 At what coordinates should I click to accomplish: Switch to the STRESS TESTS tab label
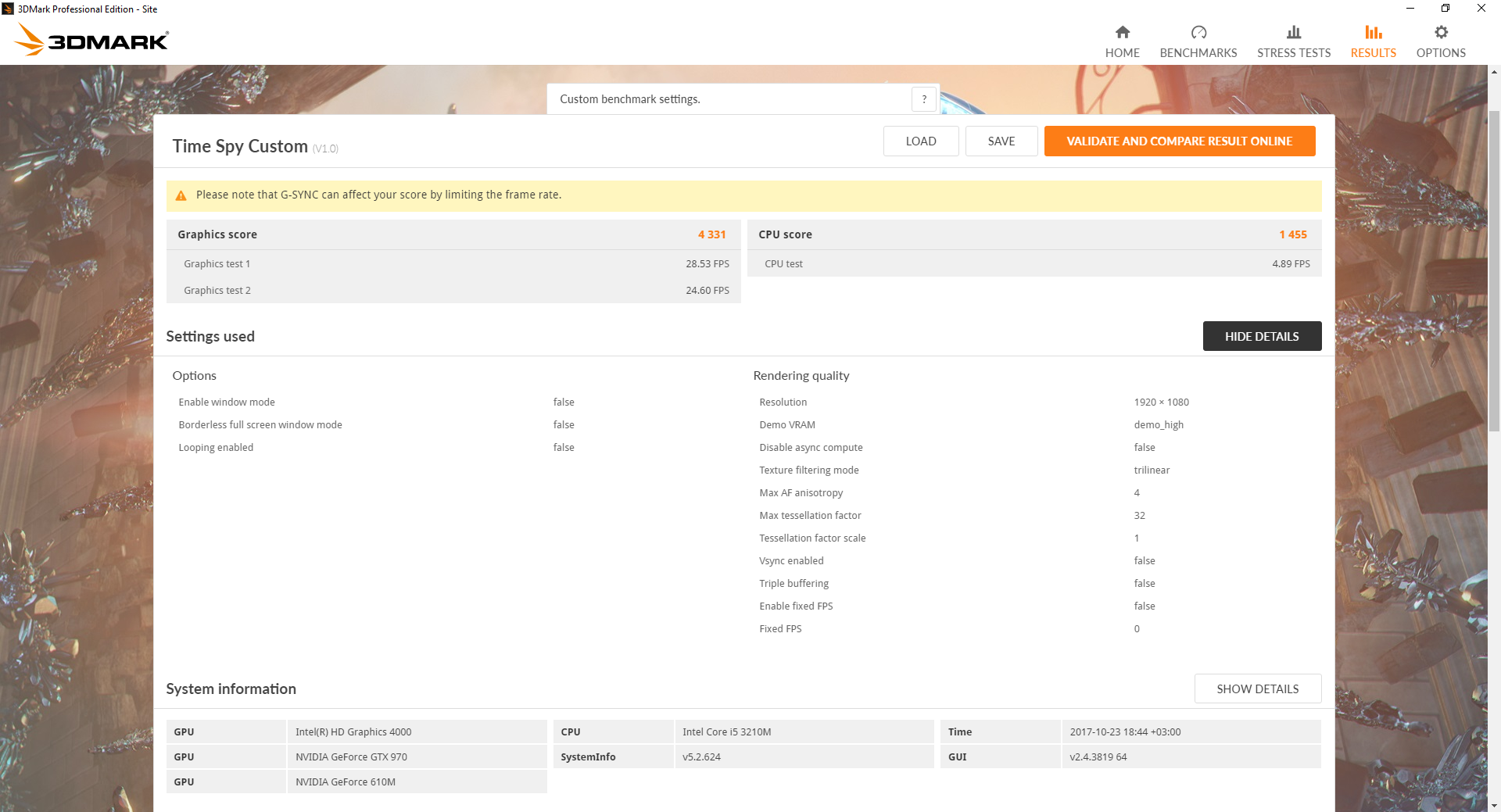point(1294,53)
